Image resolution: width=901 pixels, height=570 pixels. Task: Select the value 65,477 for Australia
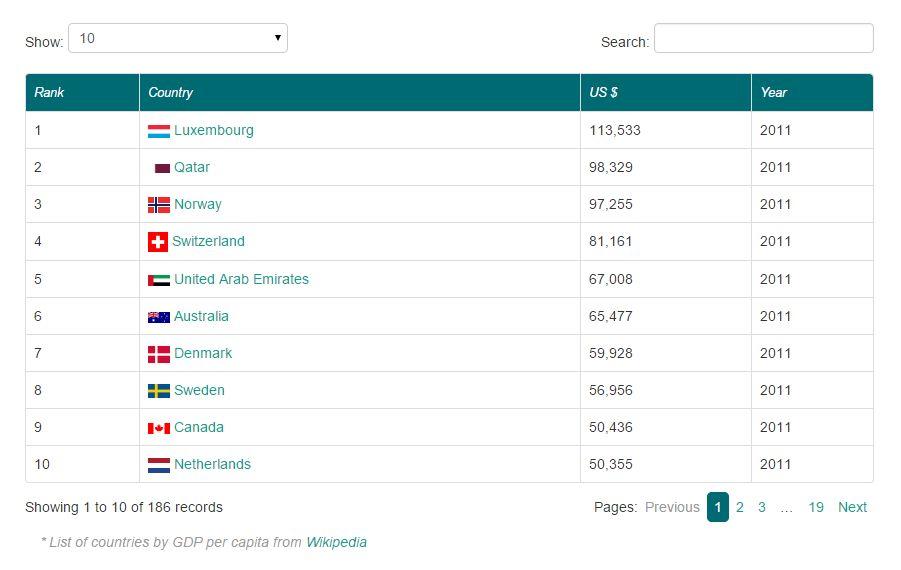pos(610,316)
